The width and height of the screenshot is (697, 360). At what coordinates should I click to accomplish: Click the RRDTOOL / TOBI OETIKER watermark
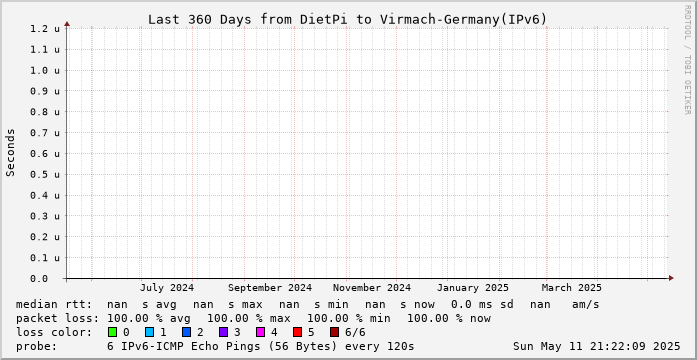click(687, 60)
